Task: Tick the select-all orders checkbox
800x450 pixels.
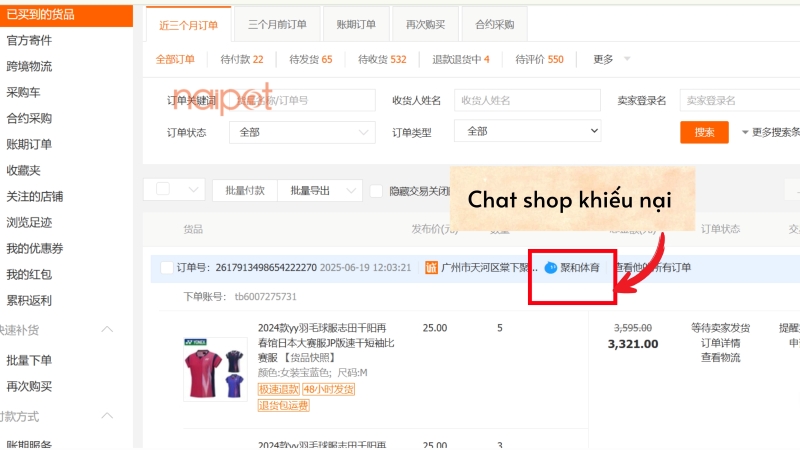Action: (163, 189)
